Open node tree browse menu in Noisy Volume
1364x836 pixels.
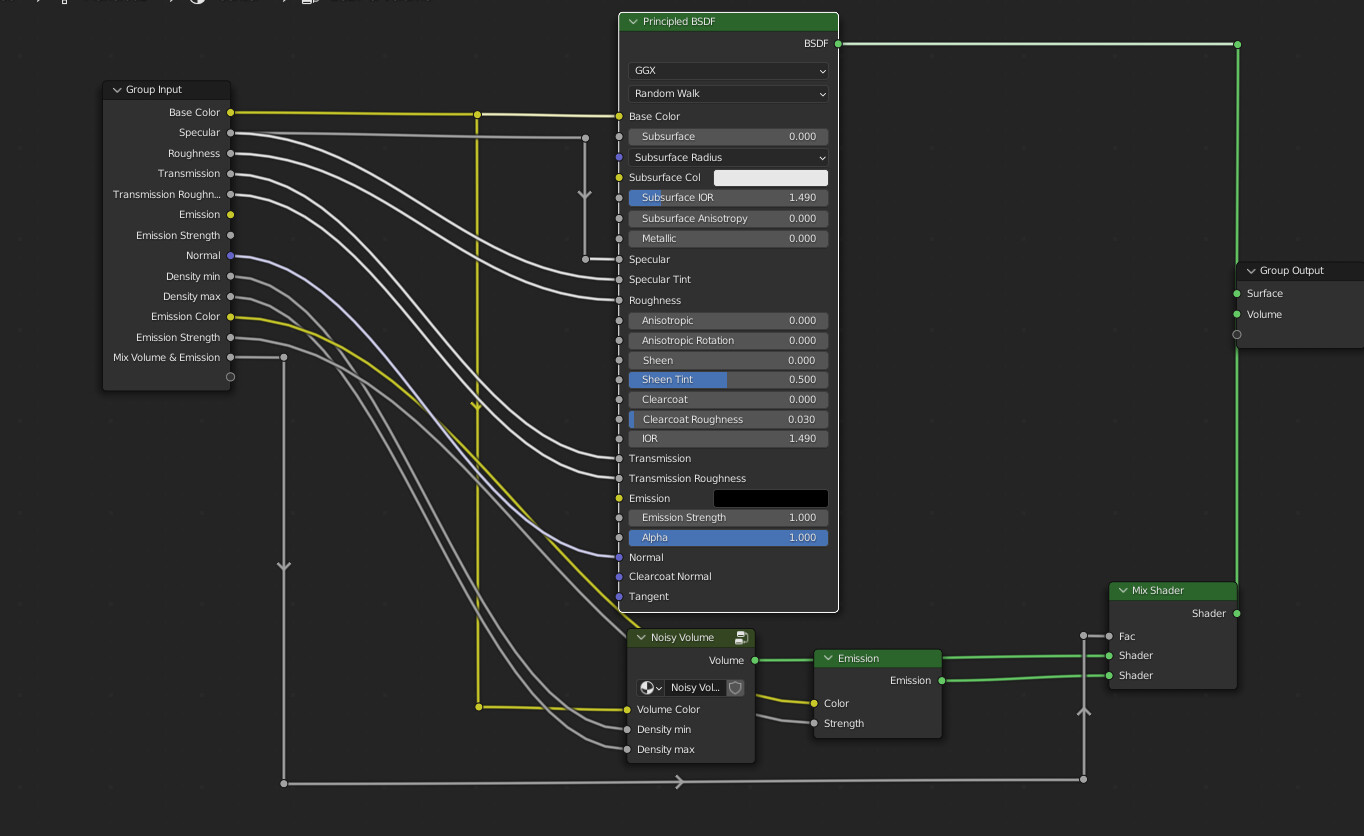[651, 688]
